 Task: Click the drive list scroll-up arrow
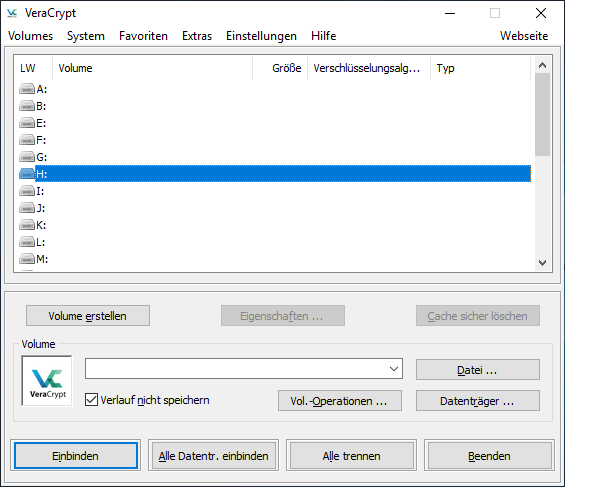coord(542,65)
